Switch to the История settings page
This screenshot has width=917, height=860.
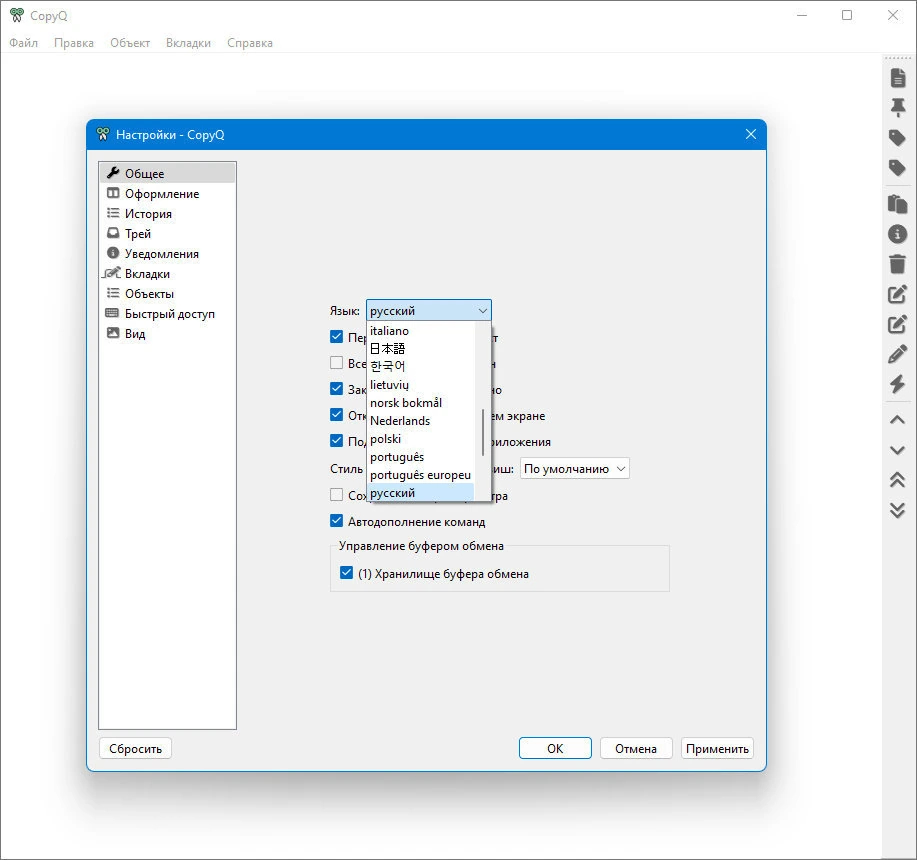167,213
